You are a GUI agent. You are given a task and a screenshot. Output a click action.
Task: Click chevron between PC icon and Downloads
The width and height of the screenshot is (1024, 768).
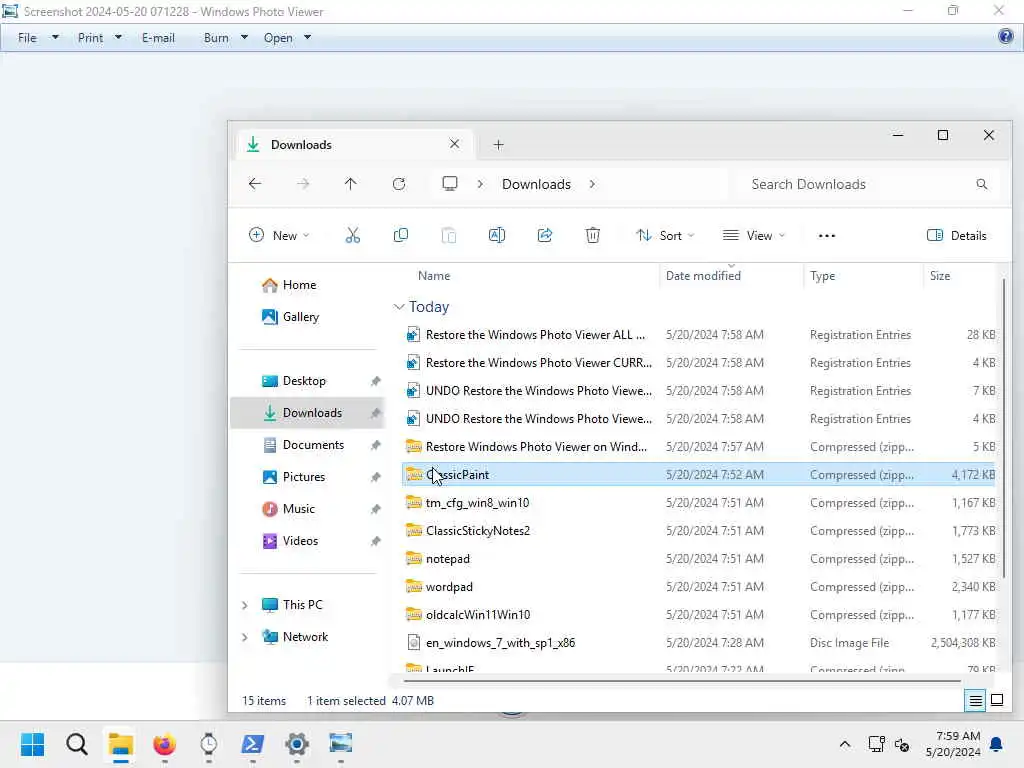480,184
